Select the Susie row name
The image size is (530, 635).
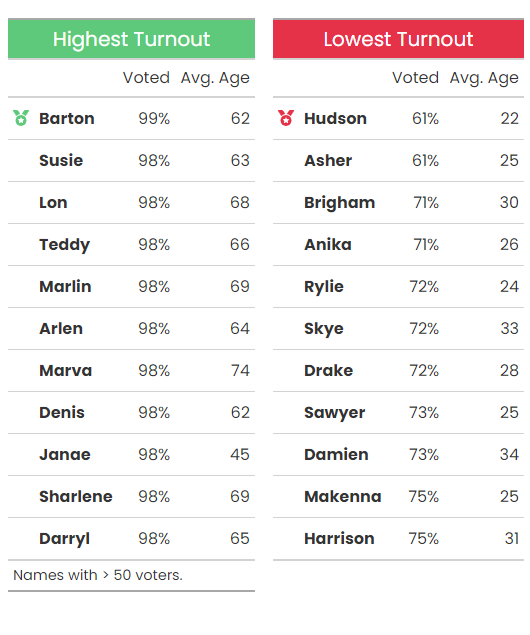61,161
